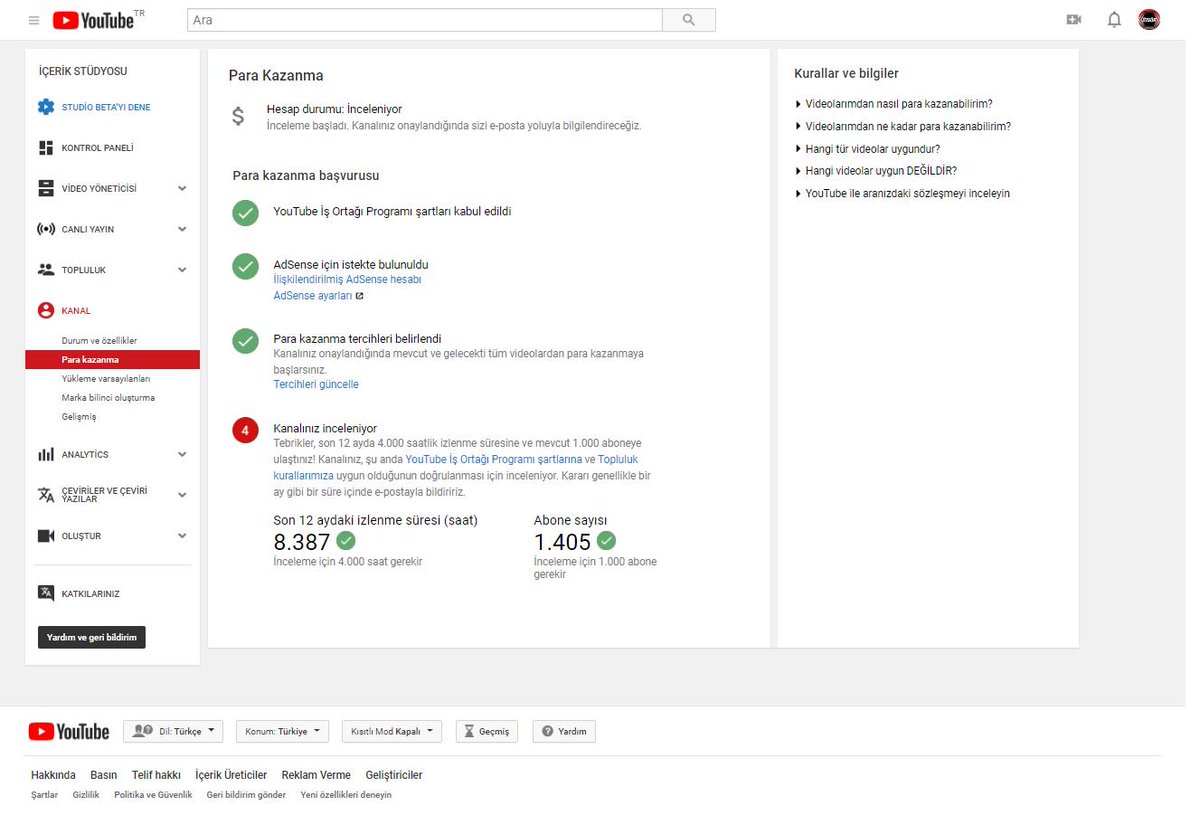Open Politika ve Güvenlik footer link
The width and height of the screenshot is (1200, 825).
click(153, 795)
